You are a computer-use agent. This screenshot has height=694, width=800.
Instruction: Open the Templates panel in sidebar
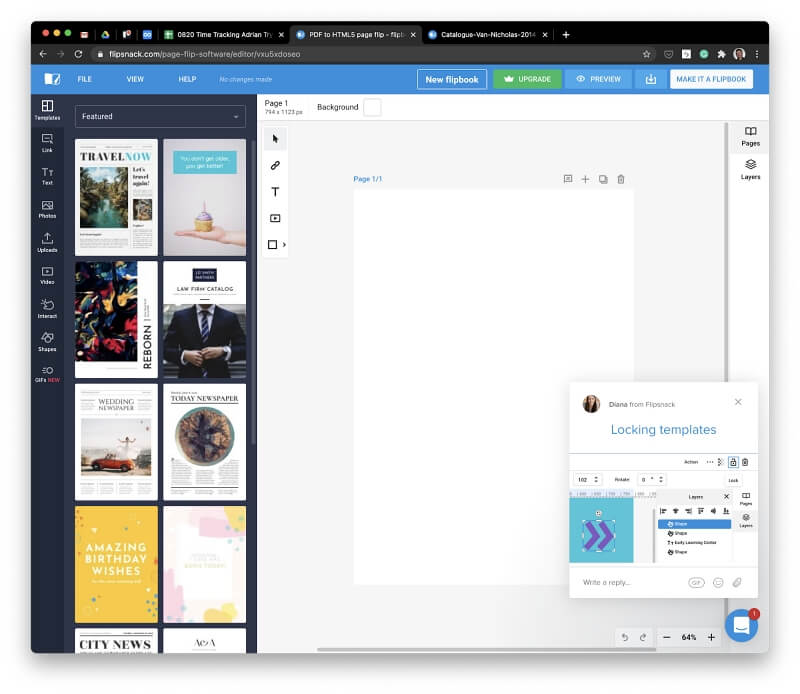coord(47,110)
